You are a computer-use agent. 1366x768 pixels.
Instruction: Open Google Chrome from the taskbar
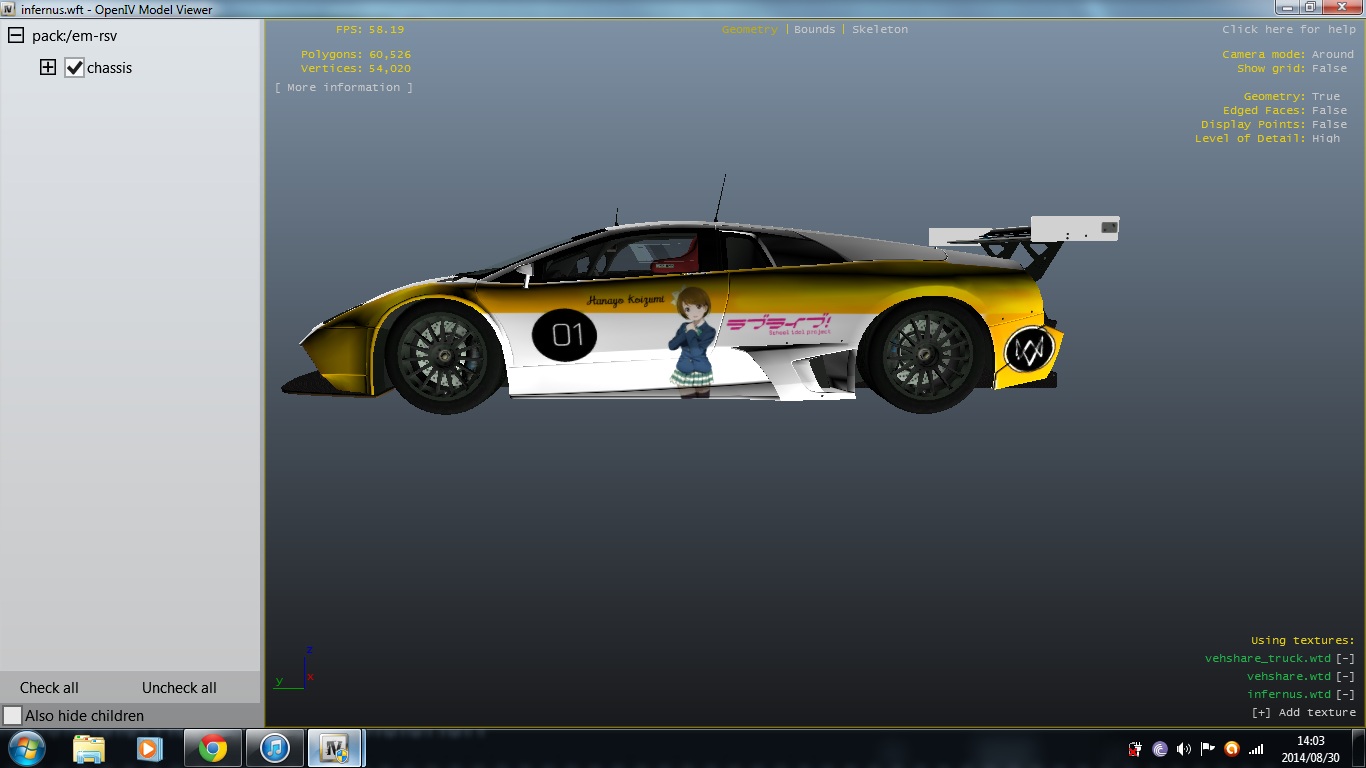212,748
